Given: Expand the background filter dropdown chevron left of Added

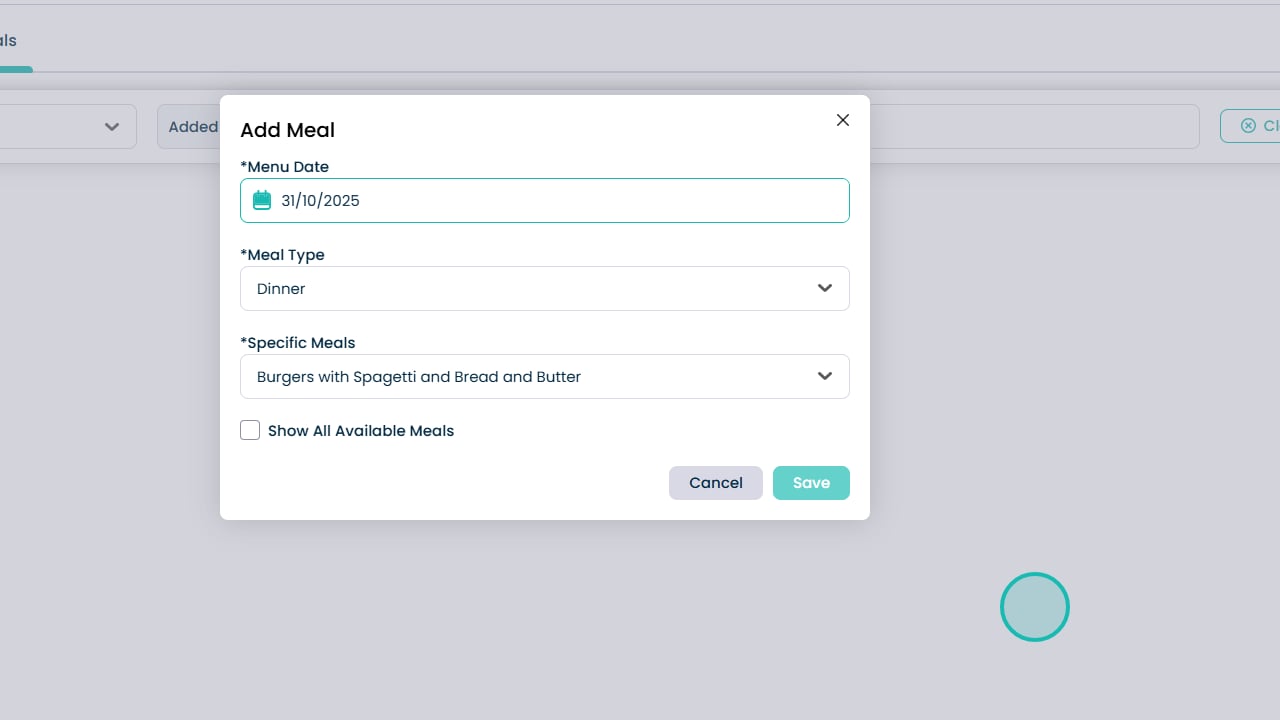Looking at the screenshot, I should point(112,127).
